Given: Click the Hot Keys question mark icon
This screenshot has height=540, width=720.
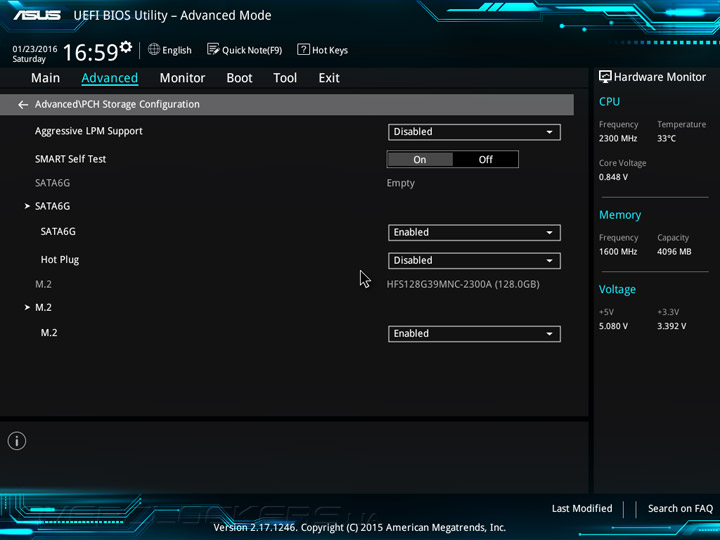Looking at the screenshot, I should coord(303,49).
